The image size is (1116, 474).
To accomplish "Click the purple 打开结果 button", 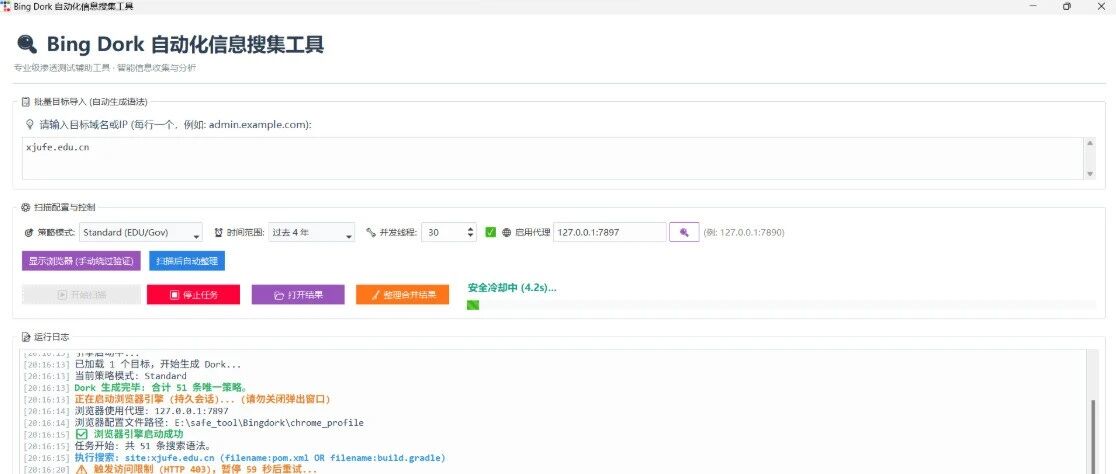I will tap(298, 295).
